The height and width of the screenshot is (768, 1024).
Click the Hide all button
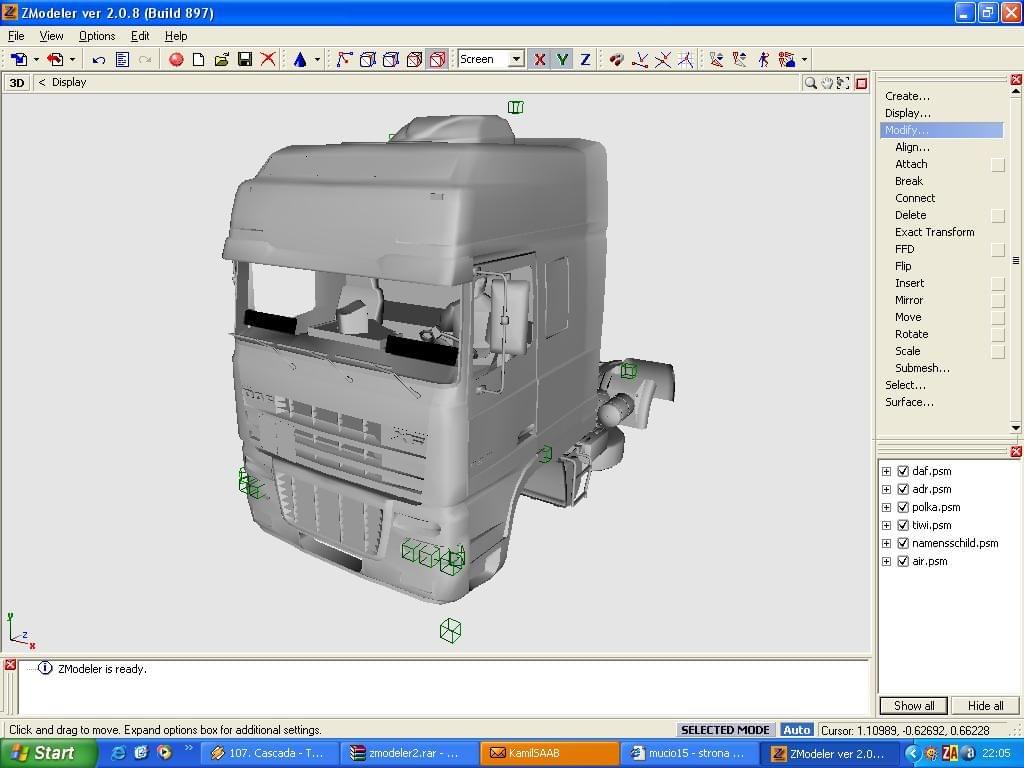(x=985, y=705)
